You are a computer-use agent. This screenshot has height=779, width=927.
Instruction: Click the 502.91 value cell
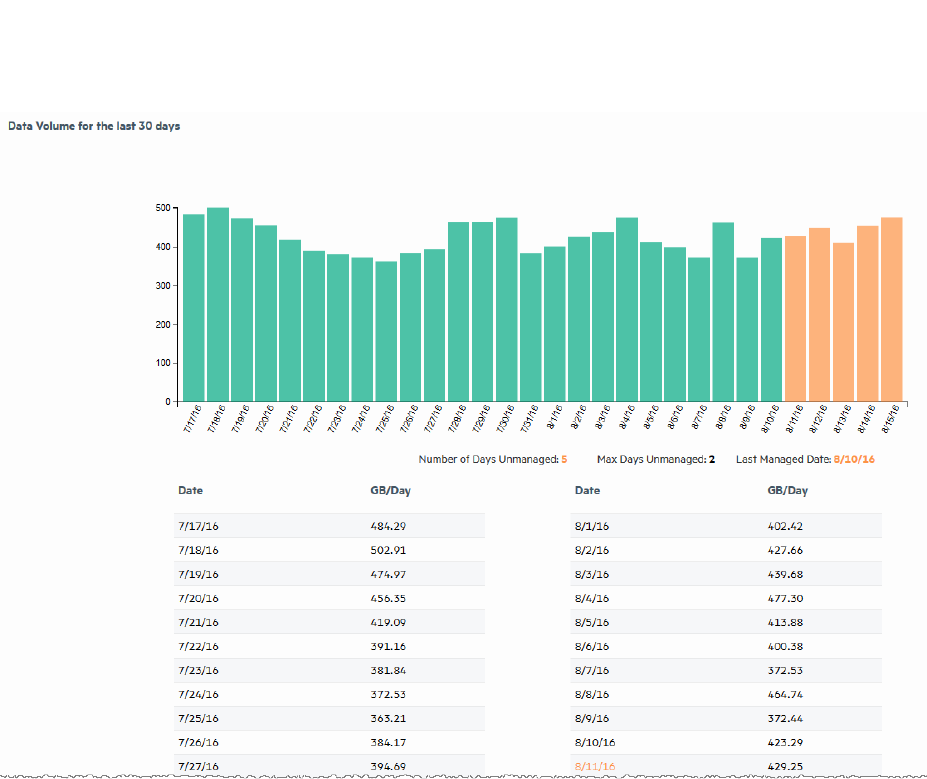388,550
